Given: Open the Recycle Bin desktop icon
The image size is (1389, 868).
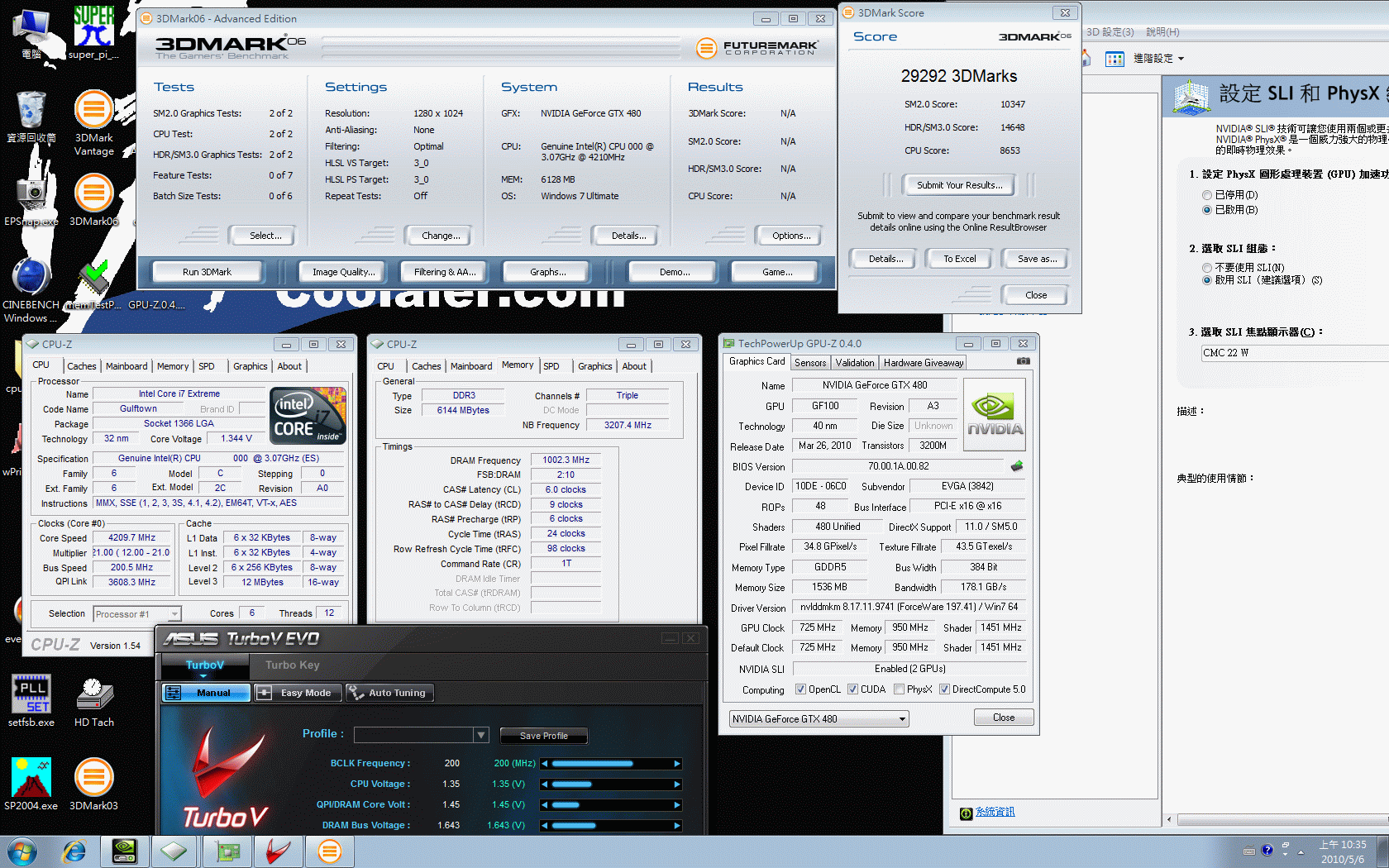Looking at the screenshot, I should [x=31, y=116].
